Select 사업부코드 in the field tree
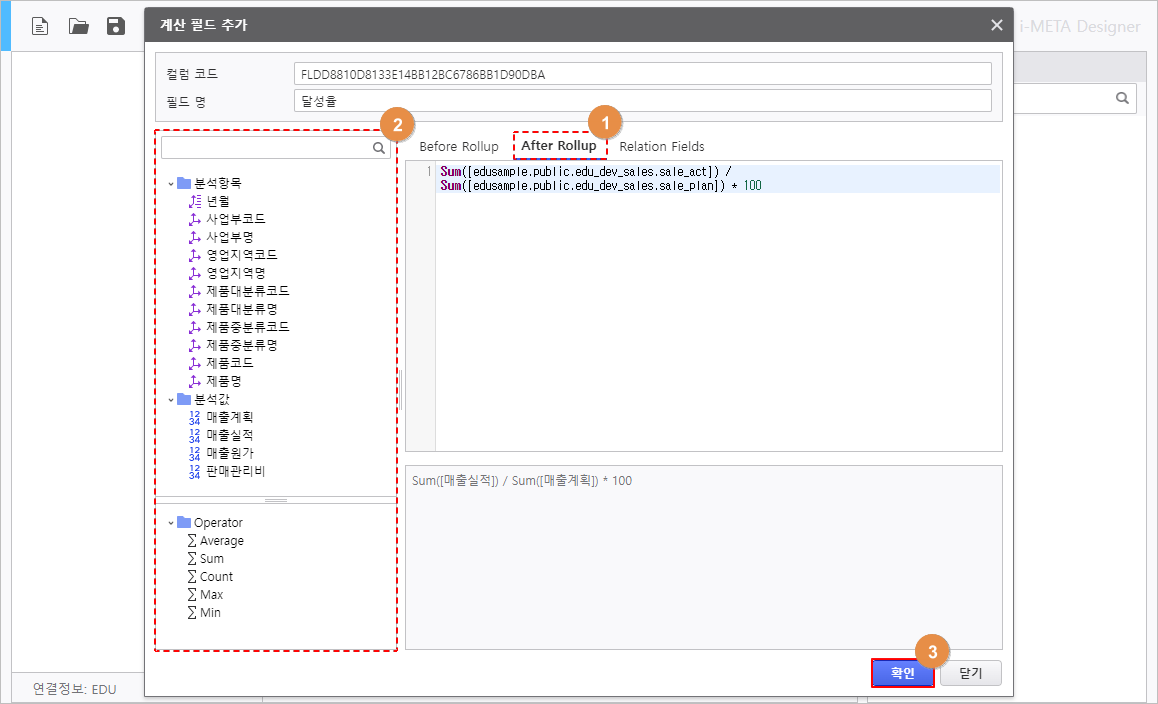Image resolution: width=1158 pixels, height=704 pixels. click(x=236, y=219)
